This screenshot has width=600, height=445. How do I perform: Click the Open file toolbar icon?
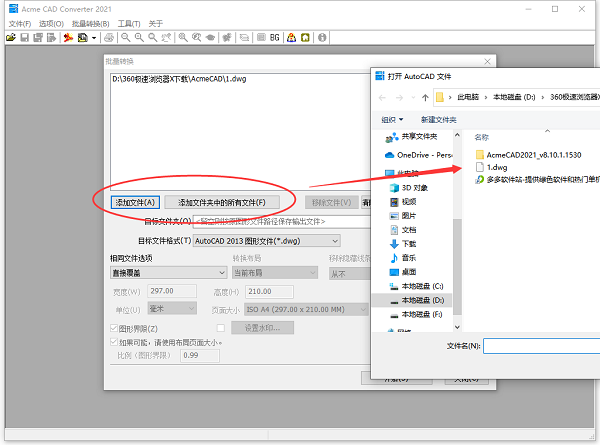pos(11,37)
